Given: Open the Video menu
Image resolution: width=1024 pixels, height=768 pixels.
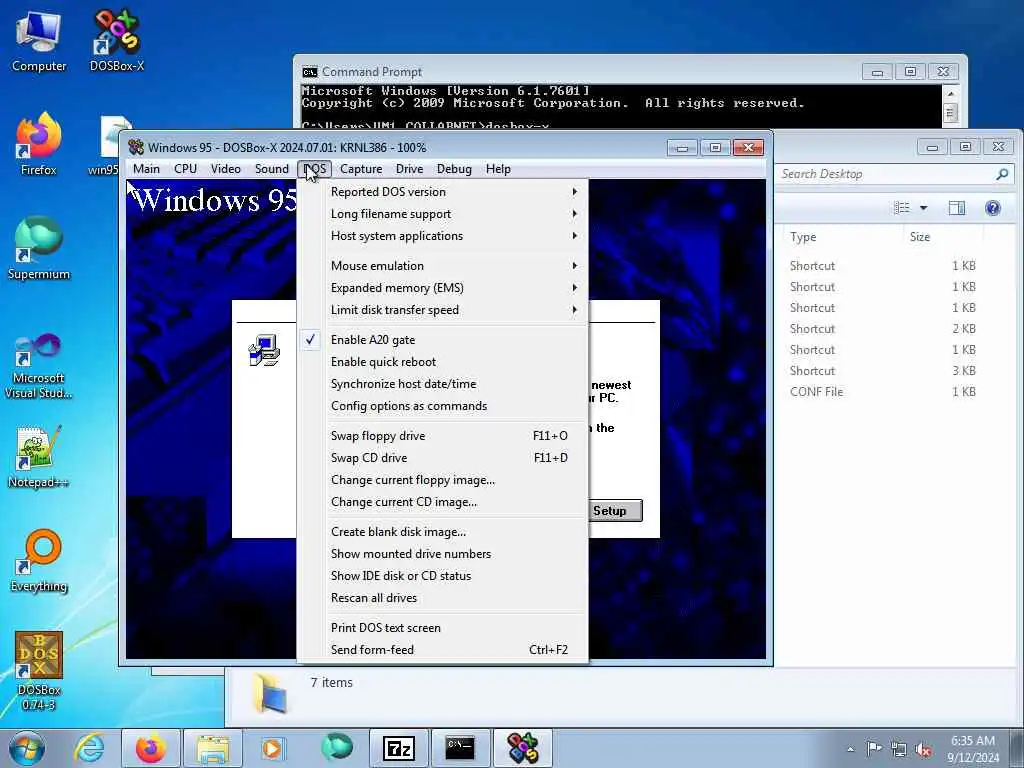Looking at the screenshot, I should (x=226, y=169).
